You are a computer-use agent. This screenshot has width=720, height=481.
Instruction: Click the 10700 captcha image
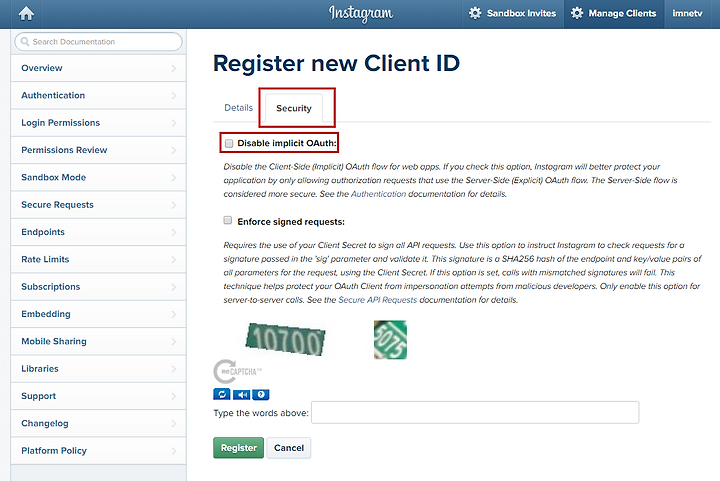pyautogui.click(x=286, y=339)
